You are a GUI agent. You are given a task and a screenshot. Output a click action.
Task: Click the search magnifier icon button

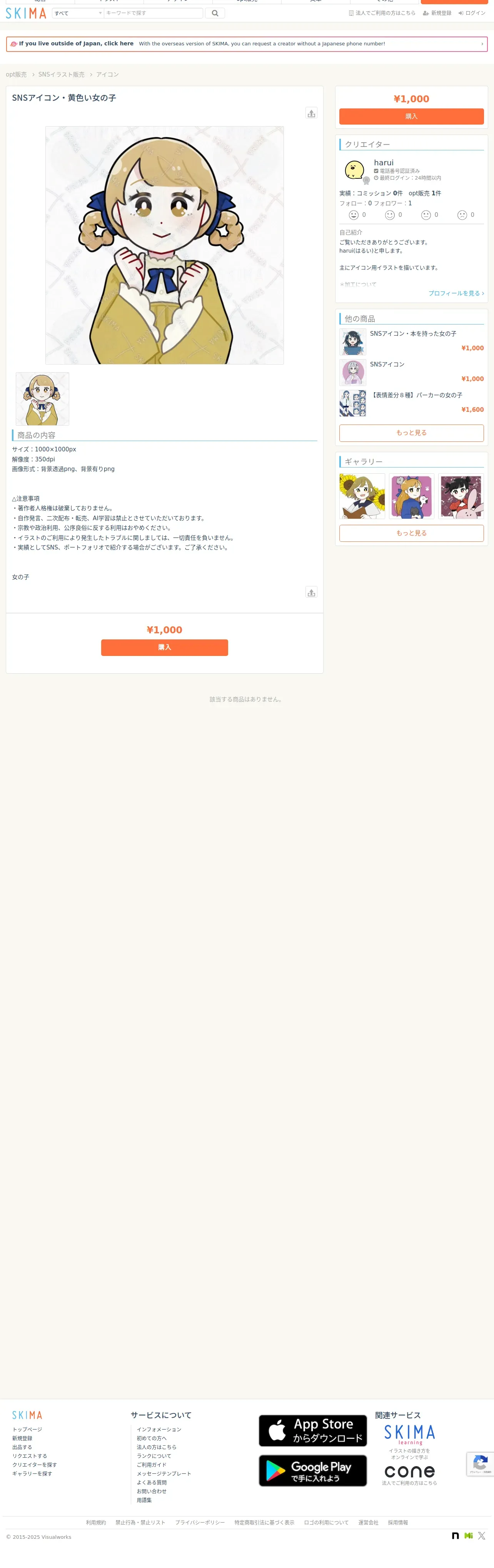point(214,13)
